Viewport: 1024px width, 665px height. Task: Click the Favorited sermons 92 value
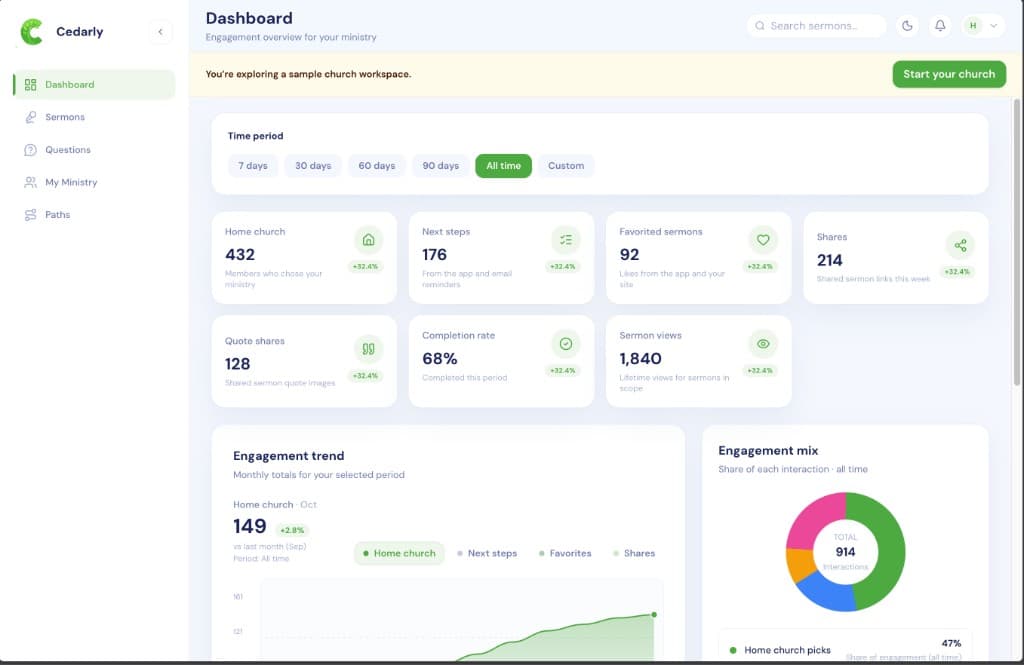630,255
